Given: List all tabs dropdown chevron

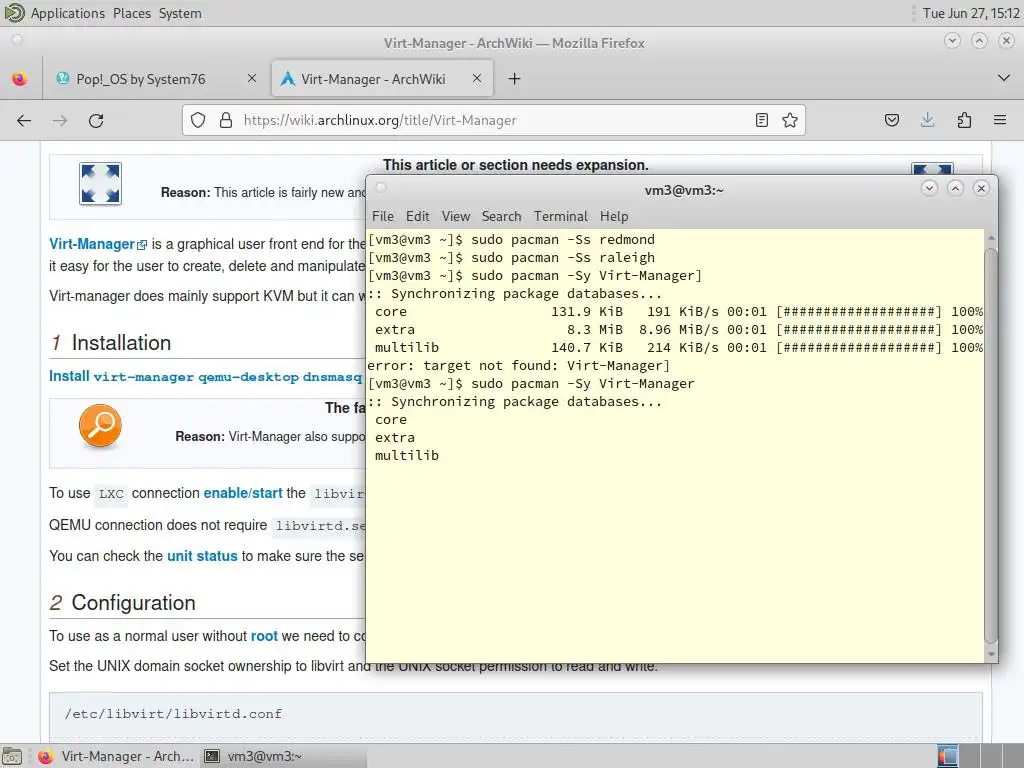Looking at the screenshot, I should [1004, 78].
